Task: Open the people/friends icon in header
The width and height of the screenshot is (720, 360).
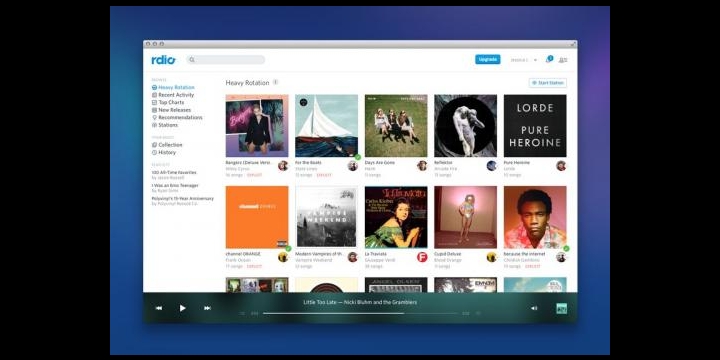Action: tap(563, 60)
